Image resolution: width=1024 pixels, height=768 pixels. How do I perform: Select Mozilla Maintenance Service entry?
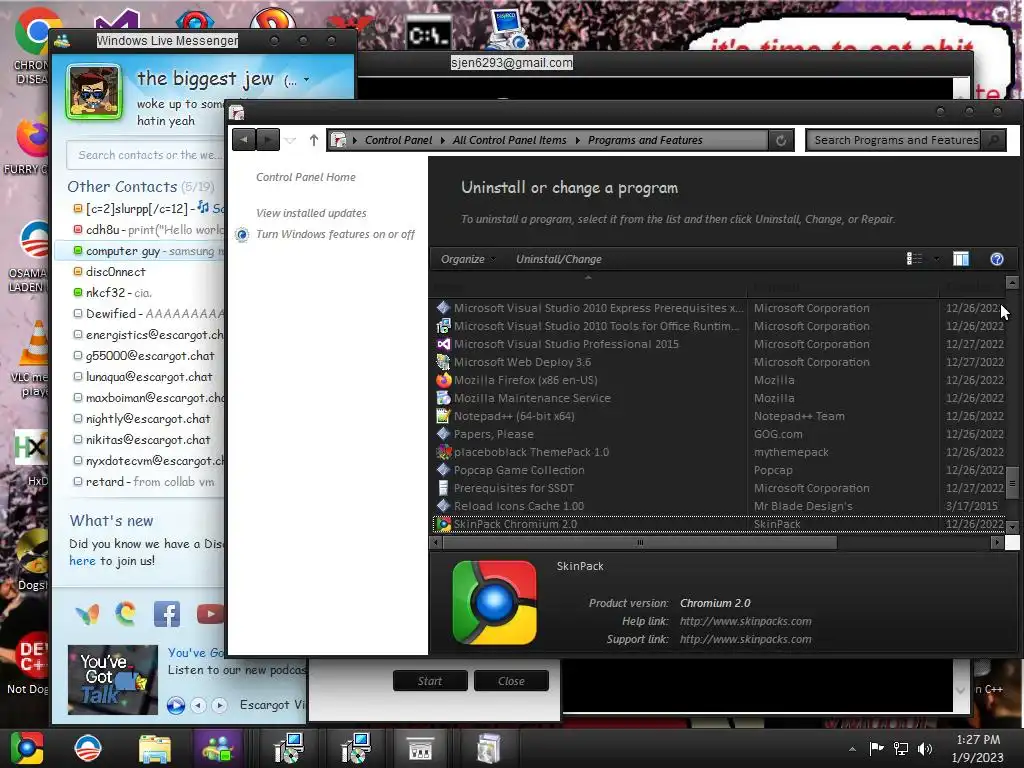tap(718, 398)
